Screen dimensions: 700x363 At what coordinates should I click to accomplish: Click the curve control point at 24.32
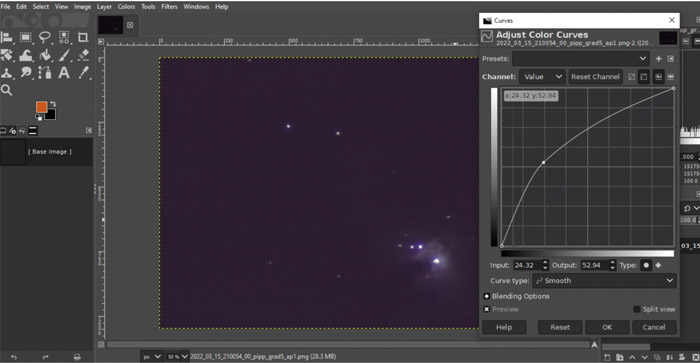pos(543,163)
